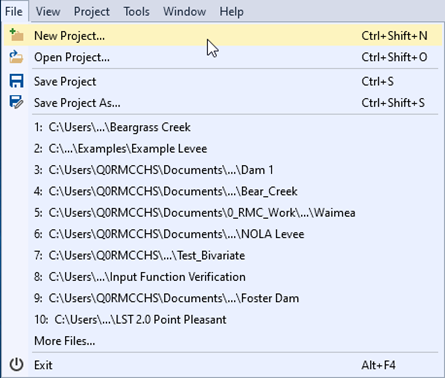Open the Window menu
The width and height of the screenshot is (445, 378).
click(184, 12)
